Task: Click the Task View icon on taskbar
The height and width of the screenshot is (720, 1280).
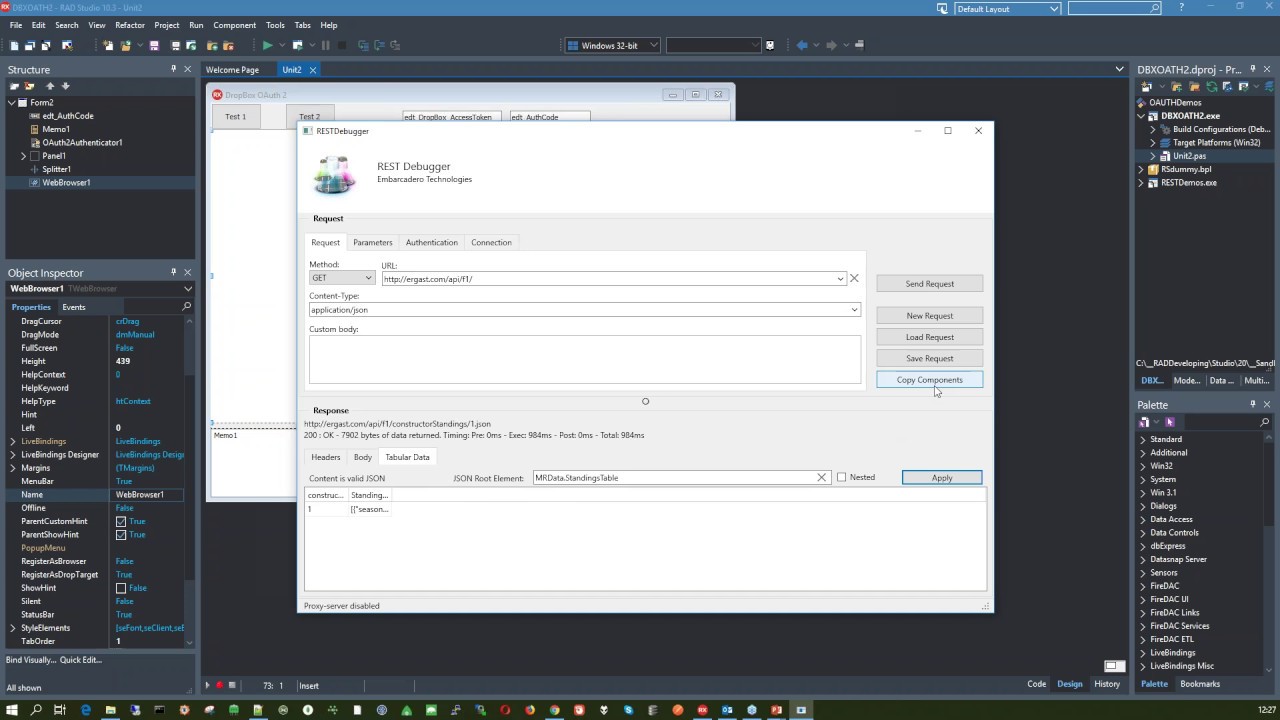Action: (60, 710)
